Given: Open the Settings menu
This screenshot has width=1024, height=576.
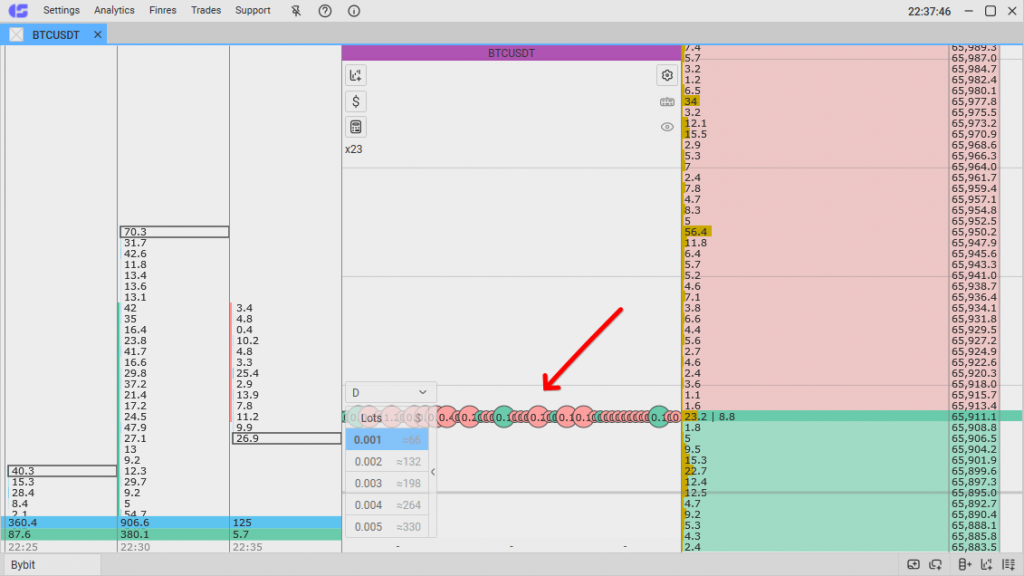Looking at the screenshot, I should pyautogui.click(x=61, y=10).
